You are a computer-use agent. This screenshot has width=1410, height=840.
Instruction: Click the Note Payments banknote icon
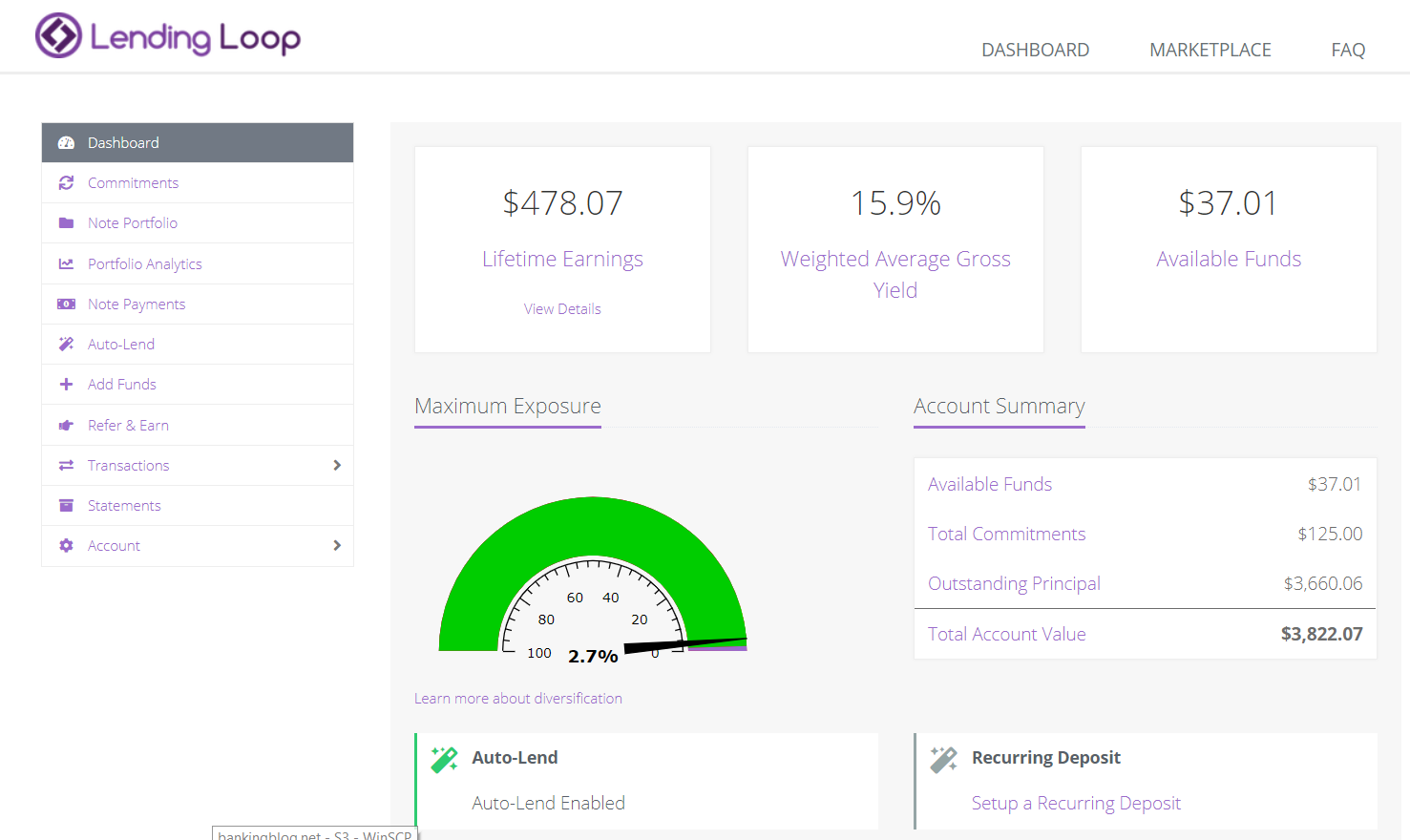point(66,304)
